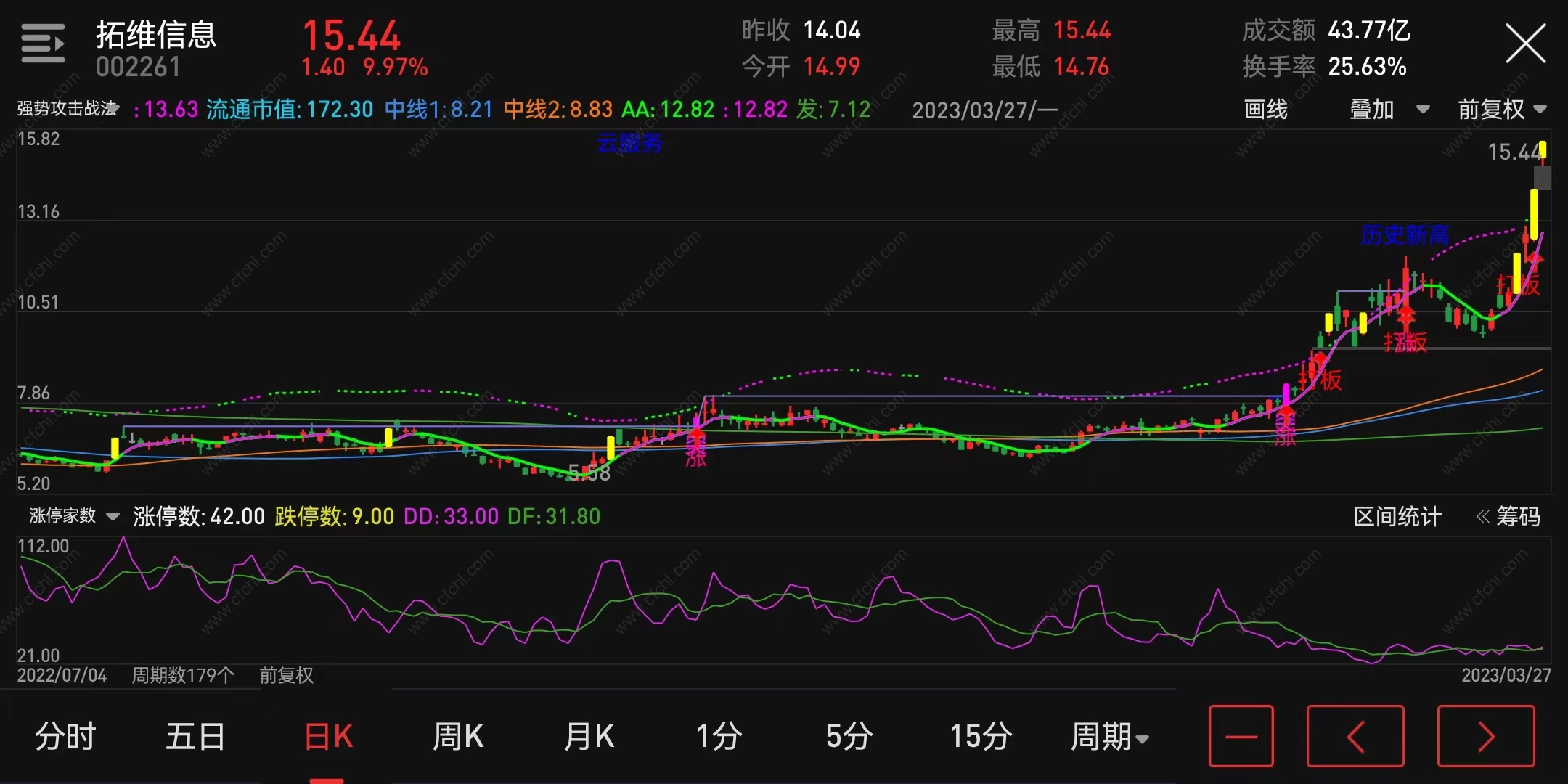Switch to the 周K tab

click(x=457, y=737)
